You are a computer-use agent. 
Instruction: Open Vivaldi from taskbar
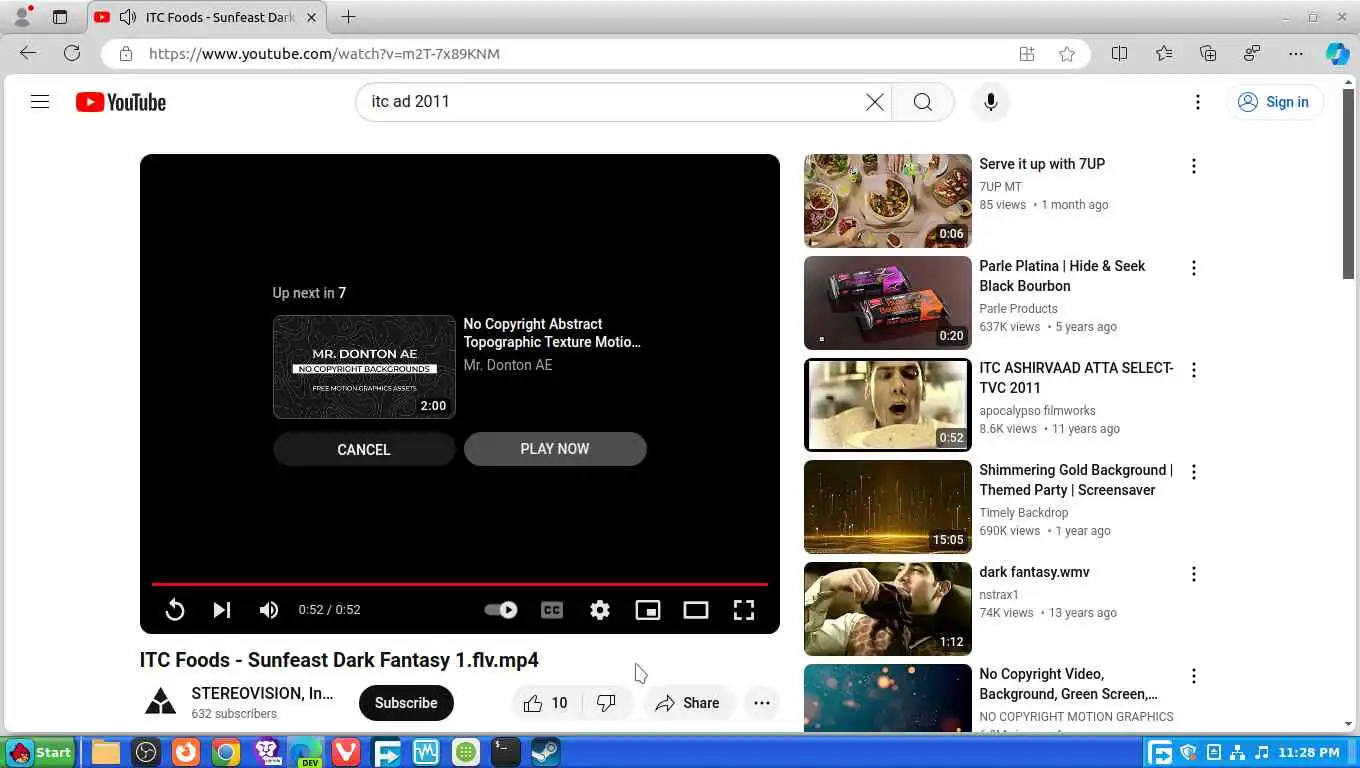click(345, 752)
